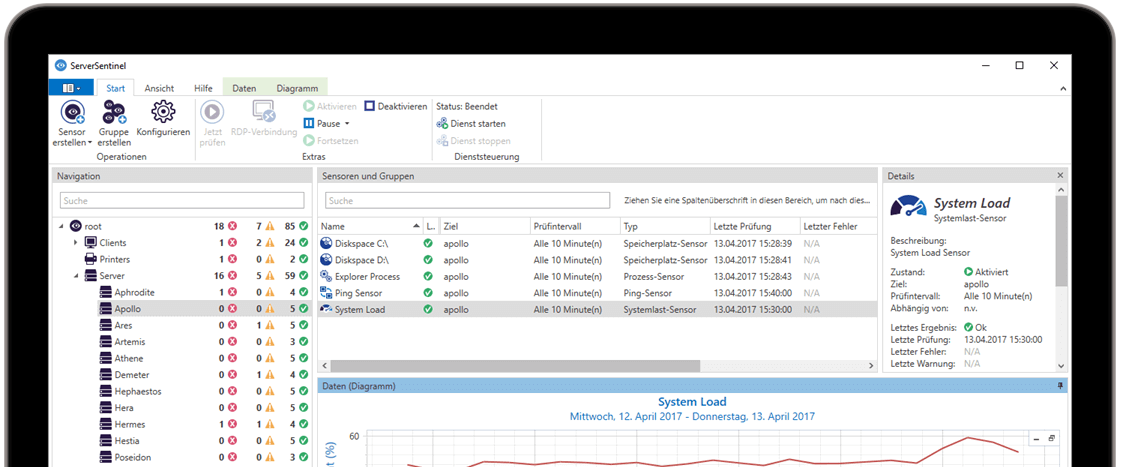The image size is (1121, 467).
Task: Select Ares server in the tree
Action: click(x=123, y=325)
